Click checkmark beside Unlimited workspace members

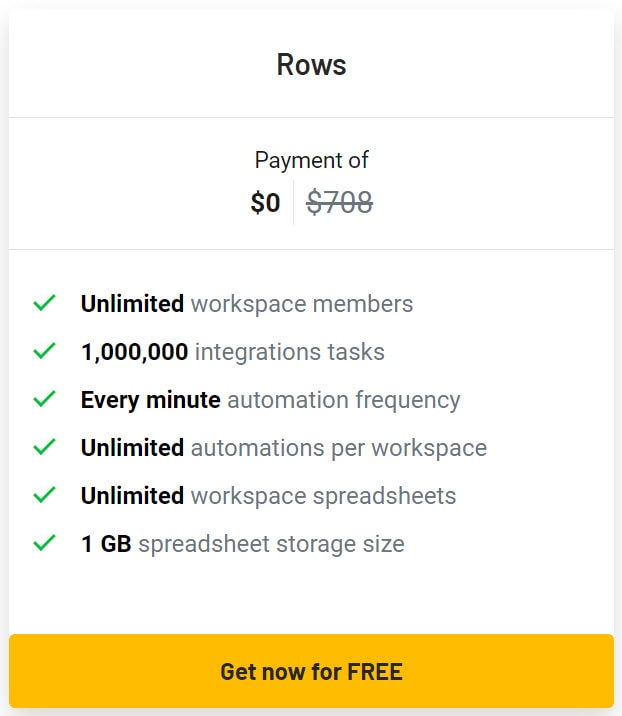tap(44, 303)
